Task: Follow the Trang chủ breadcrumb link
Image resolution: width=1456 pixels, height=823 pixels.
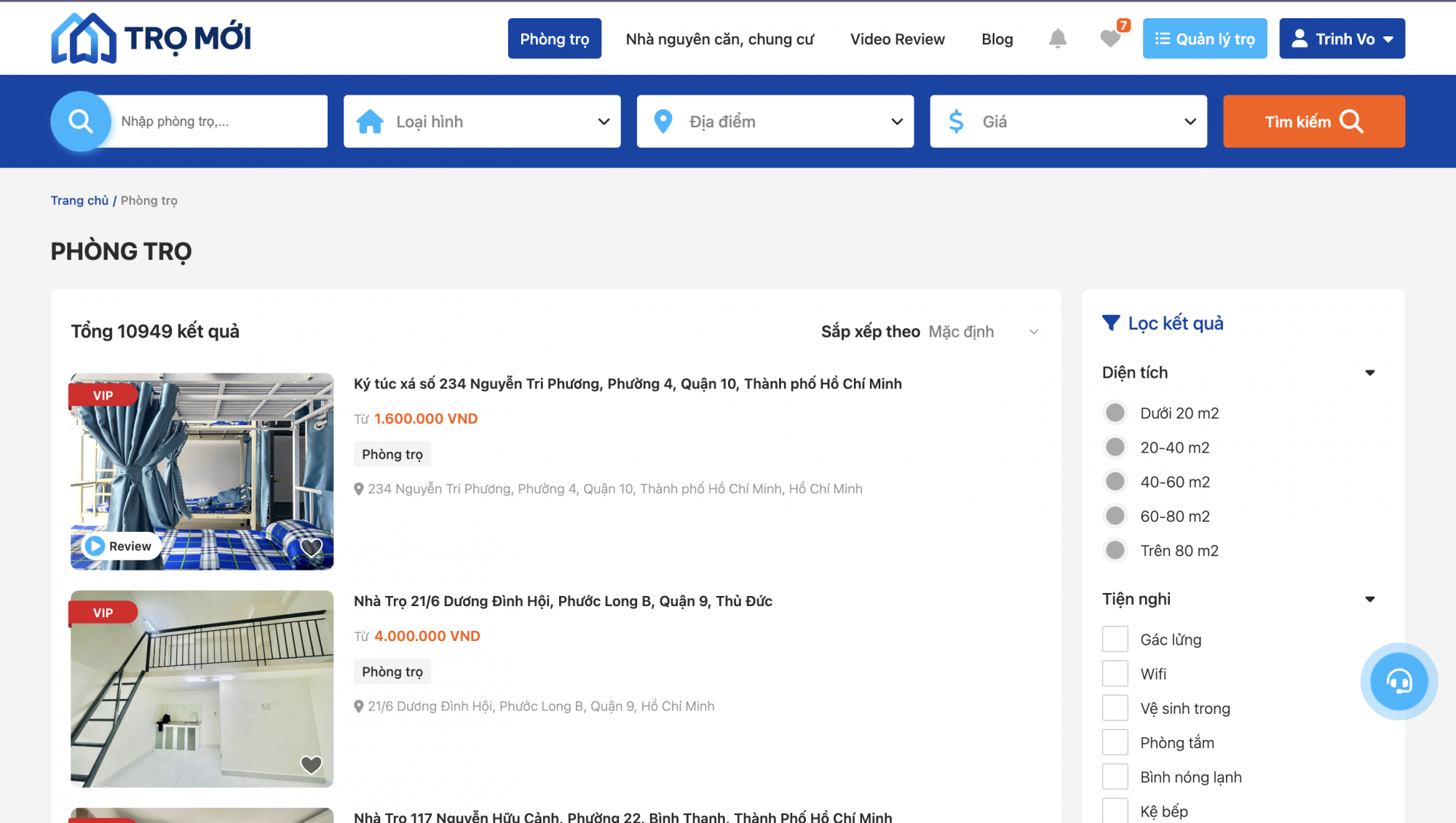Action: 79,200
